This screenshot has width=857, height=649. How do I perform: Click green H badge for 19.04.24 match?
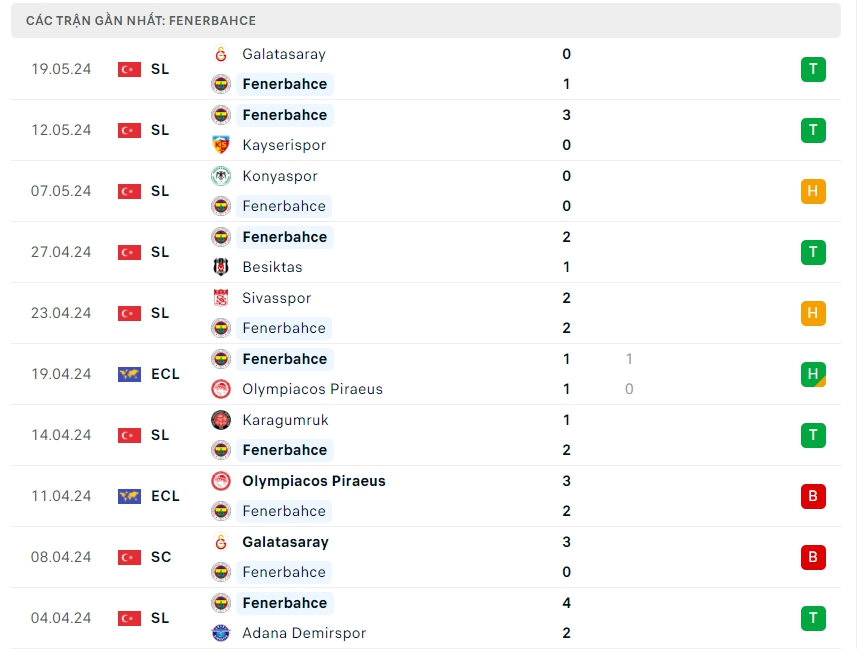[x=813, y=374]
